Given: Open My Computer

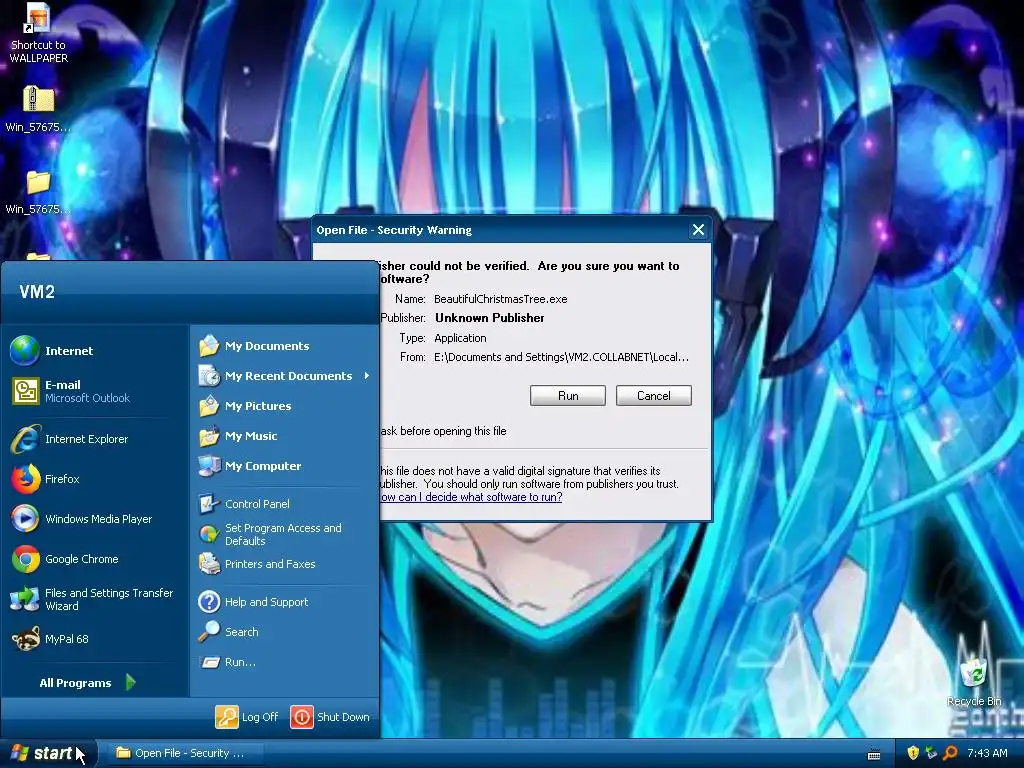Looking at the screenshot, I should point(263,466).
